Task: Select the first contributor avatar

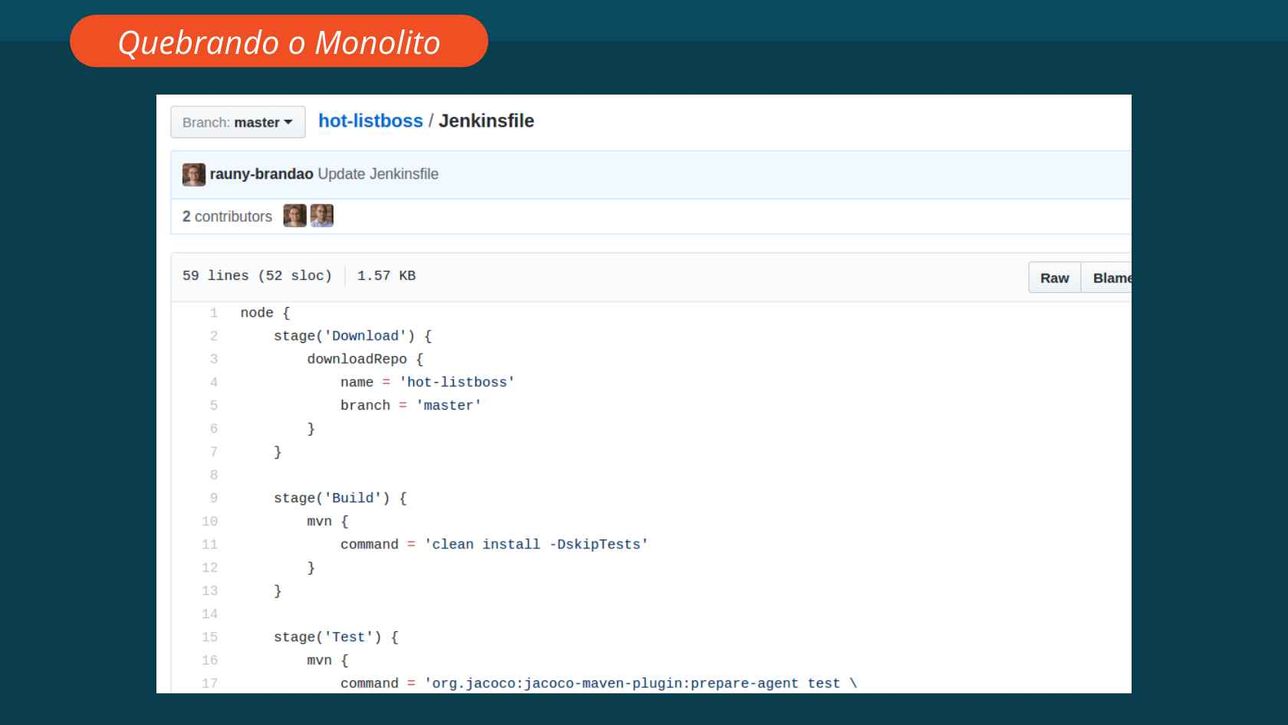Action: (295, 216)
